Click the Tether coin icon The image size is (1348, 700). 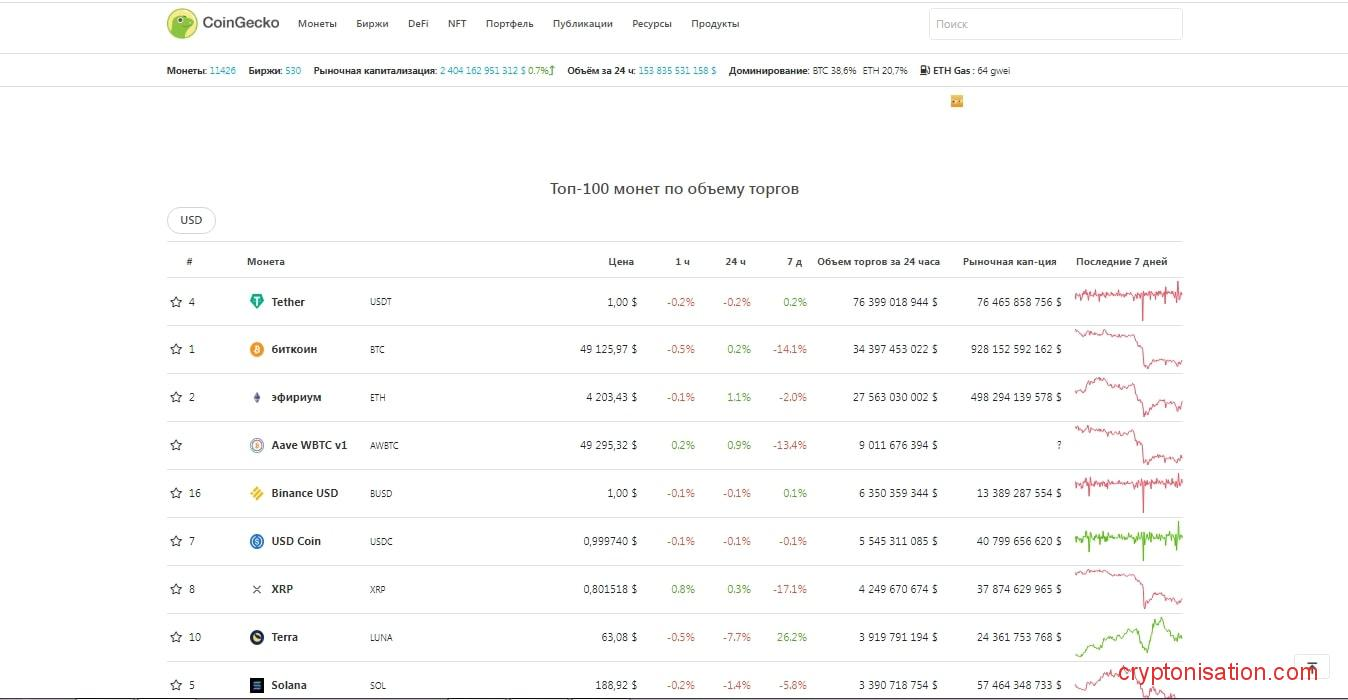pos(257,302)
